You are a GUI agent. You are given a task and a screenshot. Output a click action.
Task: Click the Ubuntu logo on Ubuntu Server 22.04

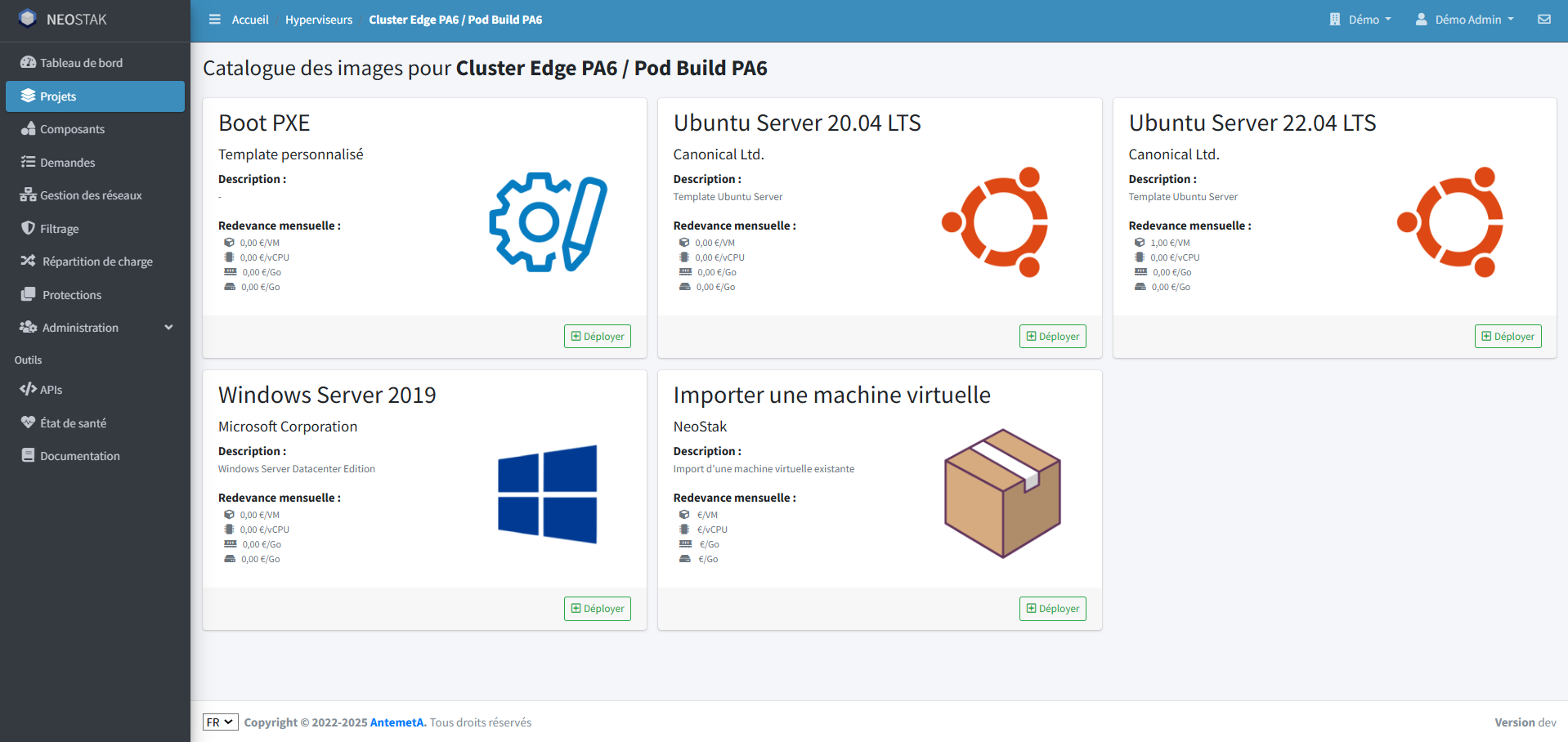[1450, 222]
